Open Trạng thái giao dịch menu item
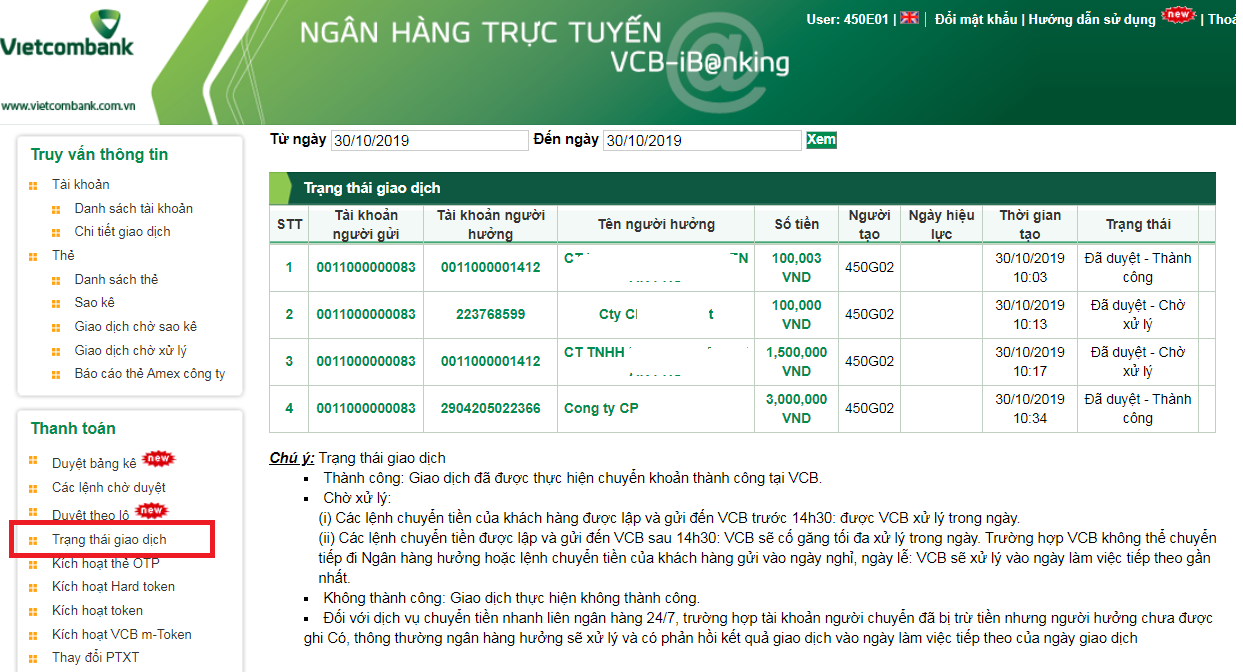Screen dimensions: 1243x672 coord(109,540)
